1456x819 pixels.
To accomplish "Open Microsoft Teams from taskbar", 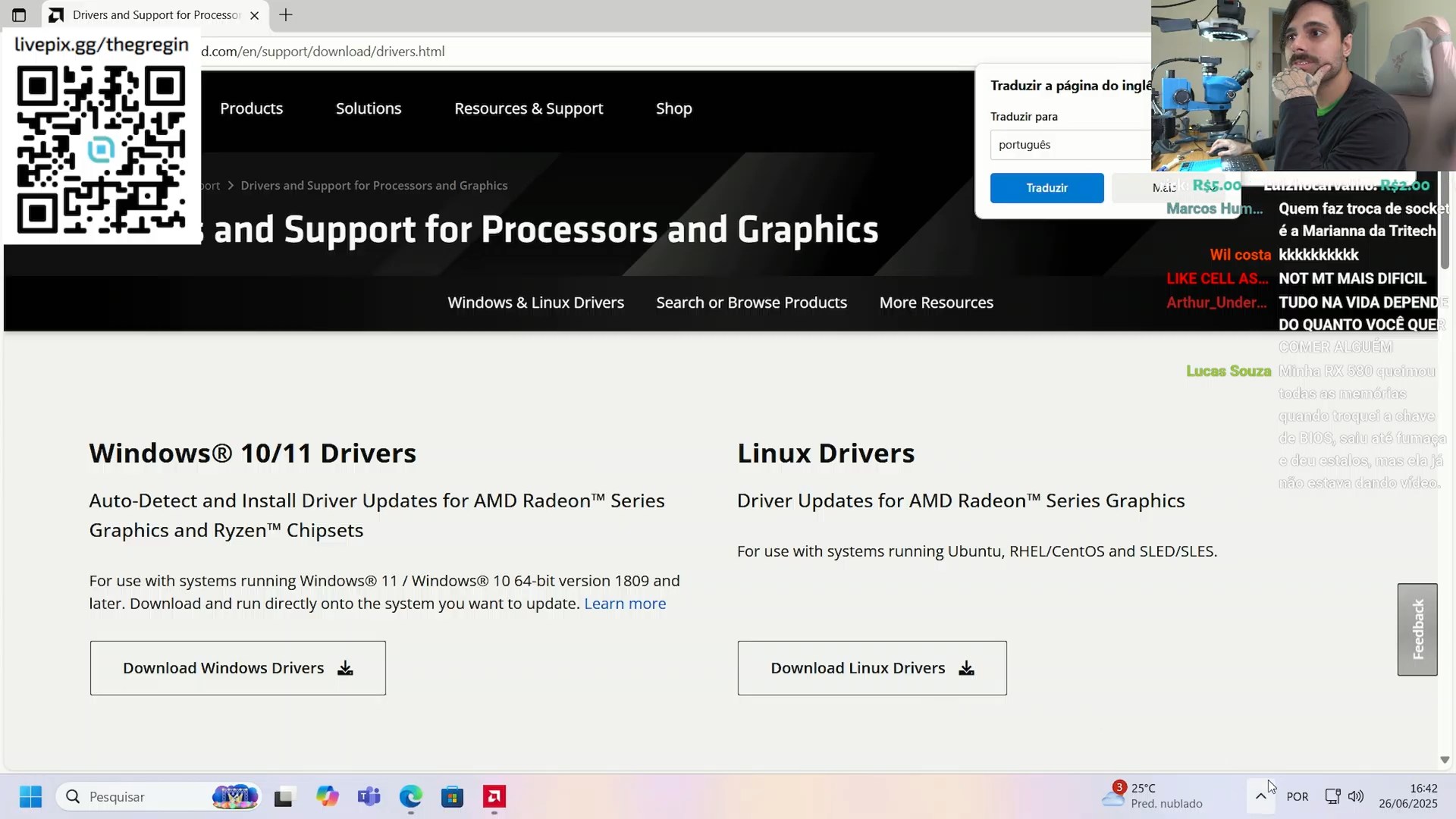I will point(369,797).
